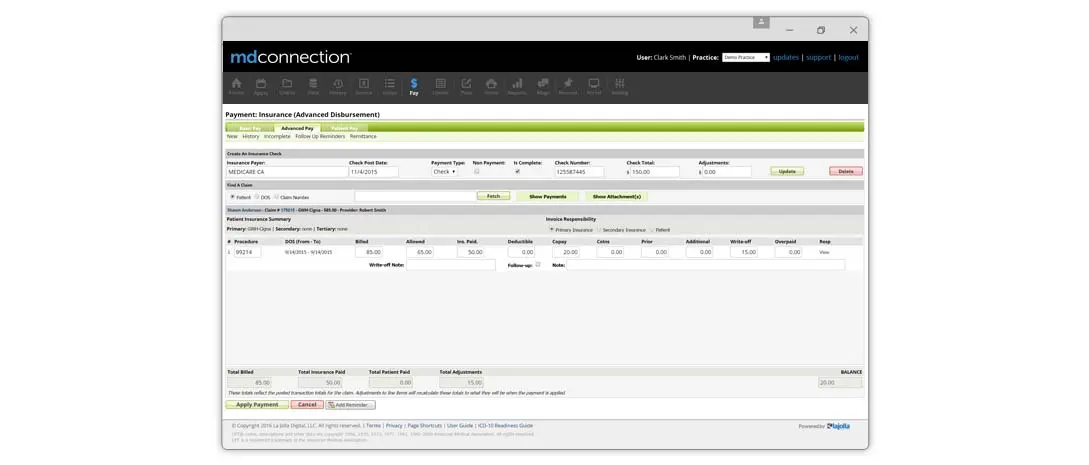
Task: Select Patient invoice responsibility radio
Action: pyautogui.click(x=652, y=229)
